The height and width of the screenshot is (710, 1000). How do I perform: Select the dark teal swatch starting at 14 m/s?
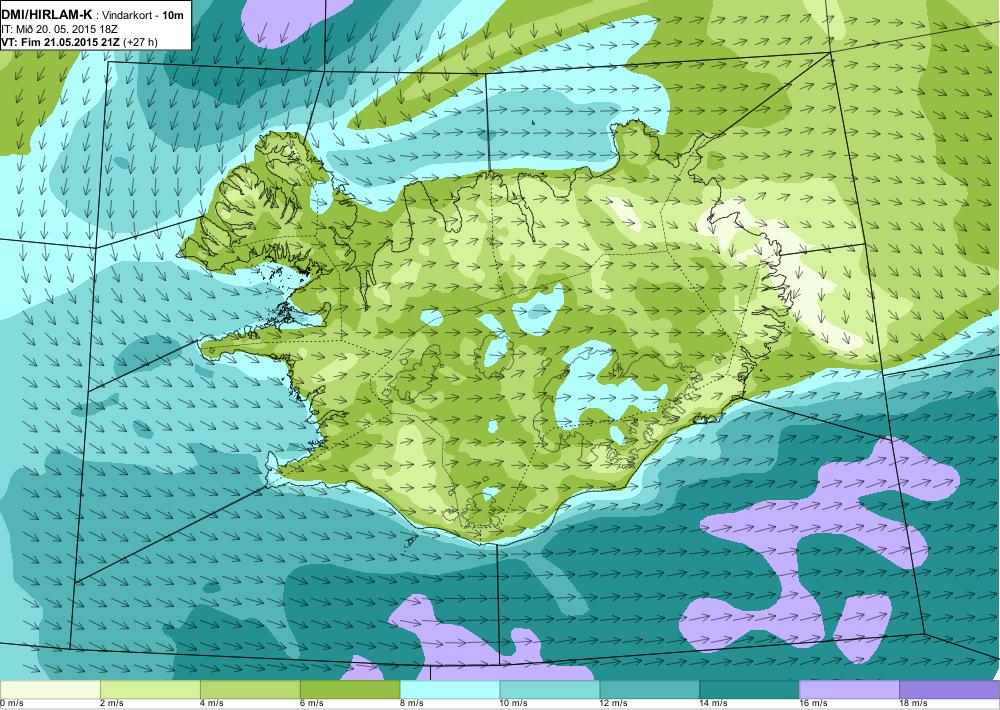[x=750, y=690]
